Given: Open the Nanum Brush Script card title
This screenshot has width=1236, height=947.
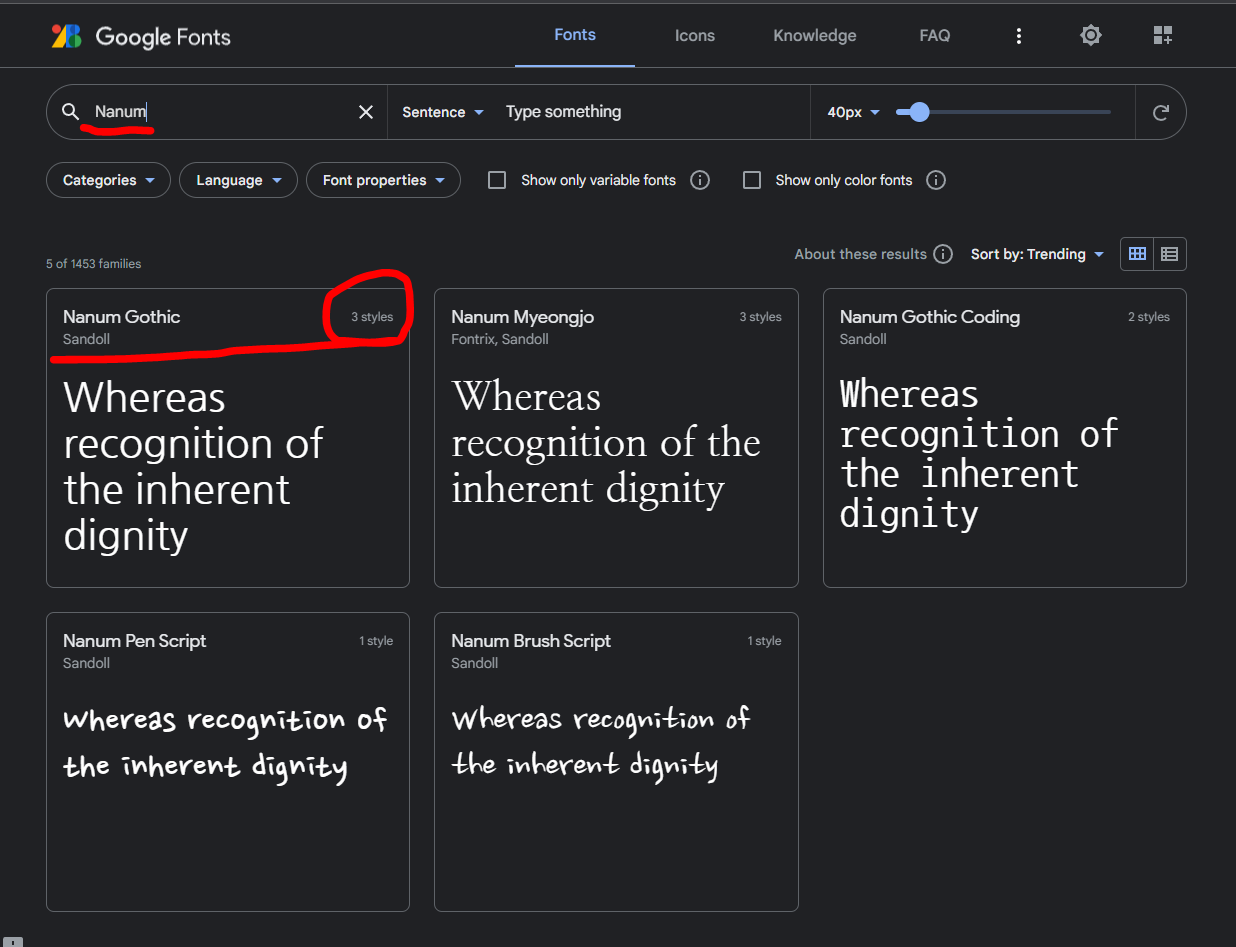Looking at the screenshot, I should point(531,641).
